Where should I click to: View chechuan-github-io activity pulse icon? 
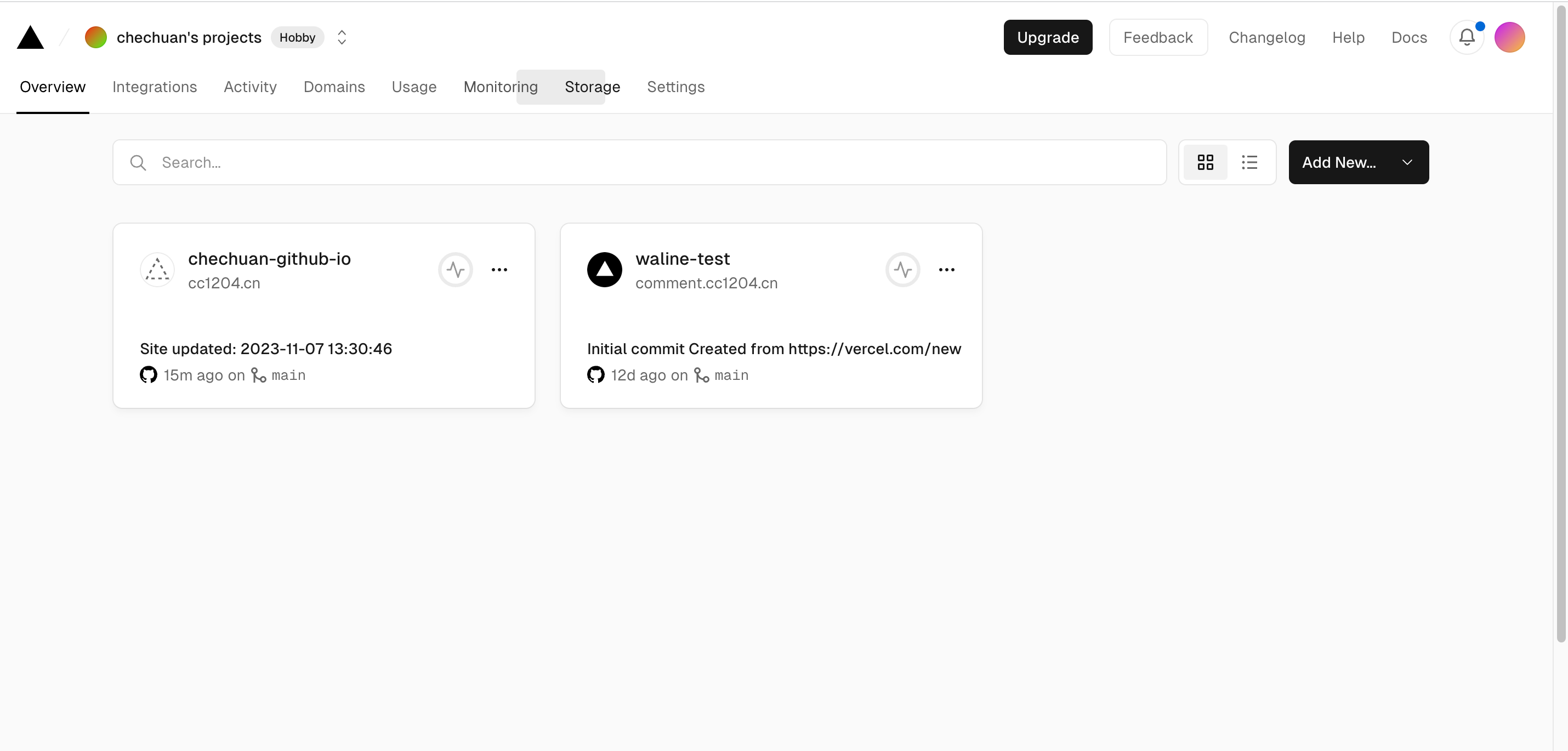click(455, 270)
